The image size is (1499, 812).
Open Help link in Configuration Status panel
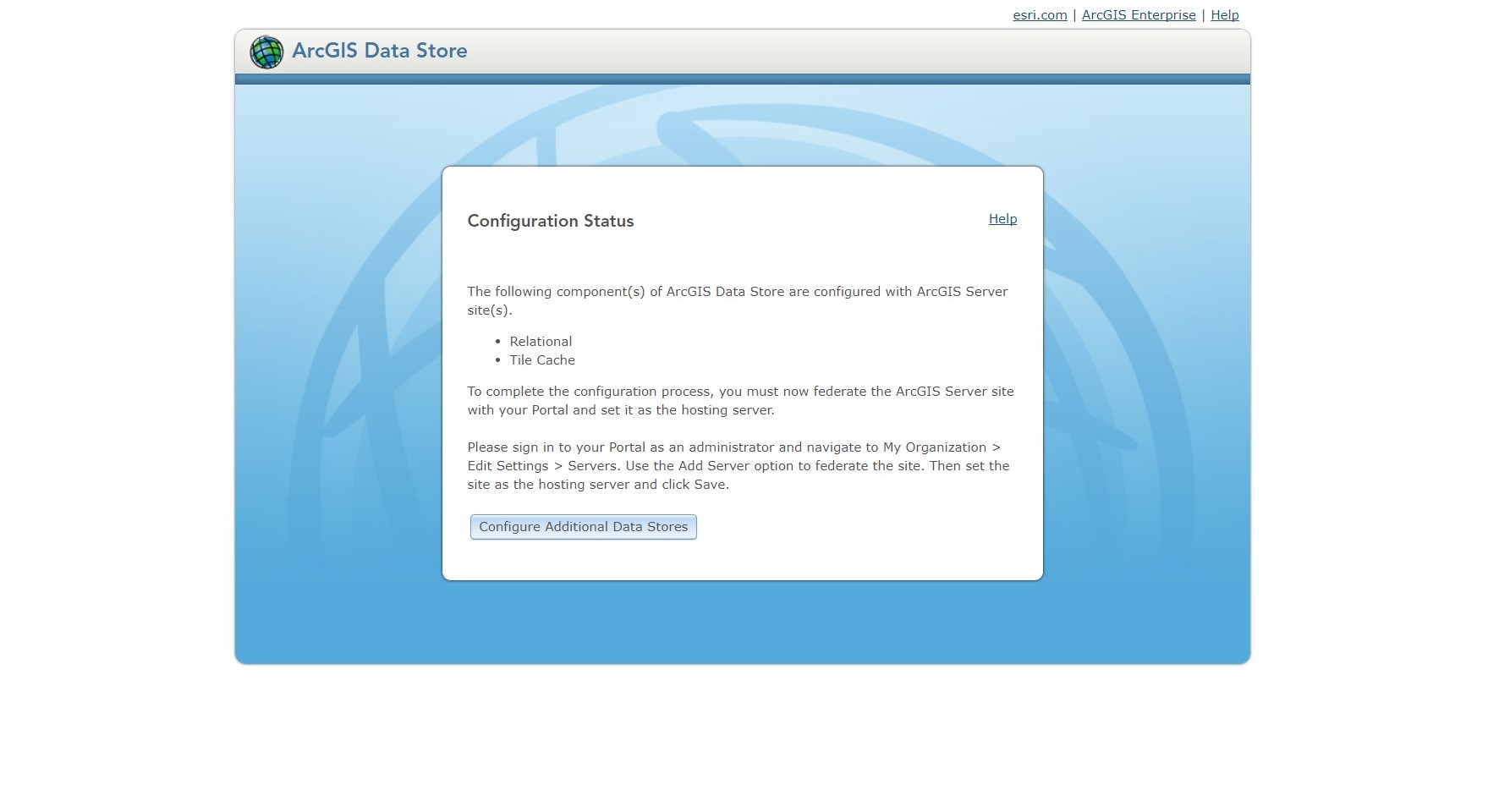(1002, 219)
